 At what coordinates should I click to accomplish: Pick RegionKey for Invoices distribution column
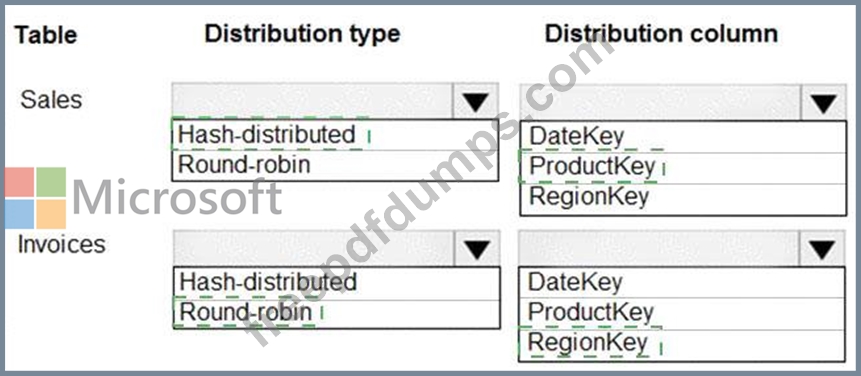(x=681, y=345)
